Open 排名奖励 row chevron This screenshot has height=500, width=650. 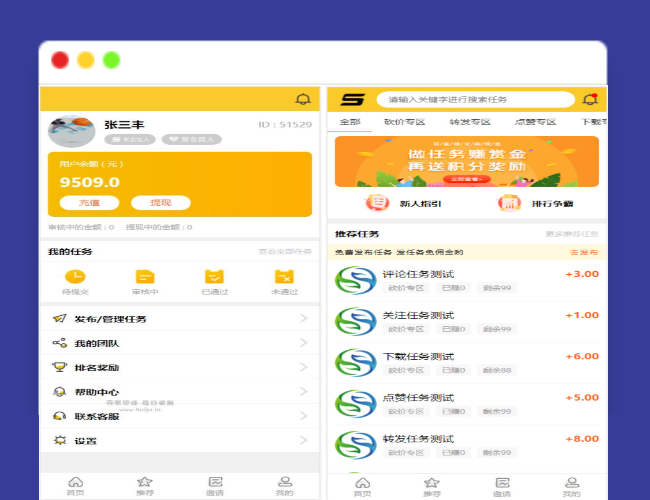pos(304,367)
